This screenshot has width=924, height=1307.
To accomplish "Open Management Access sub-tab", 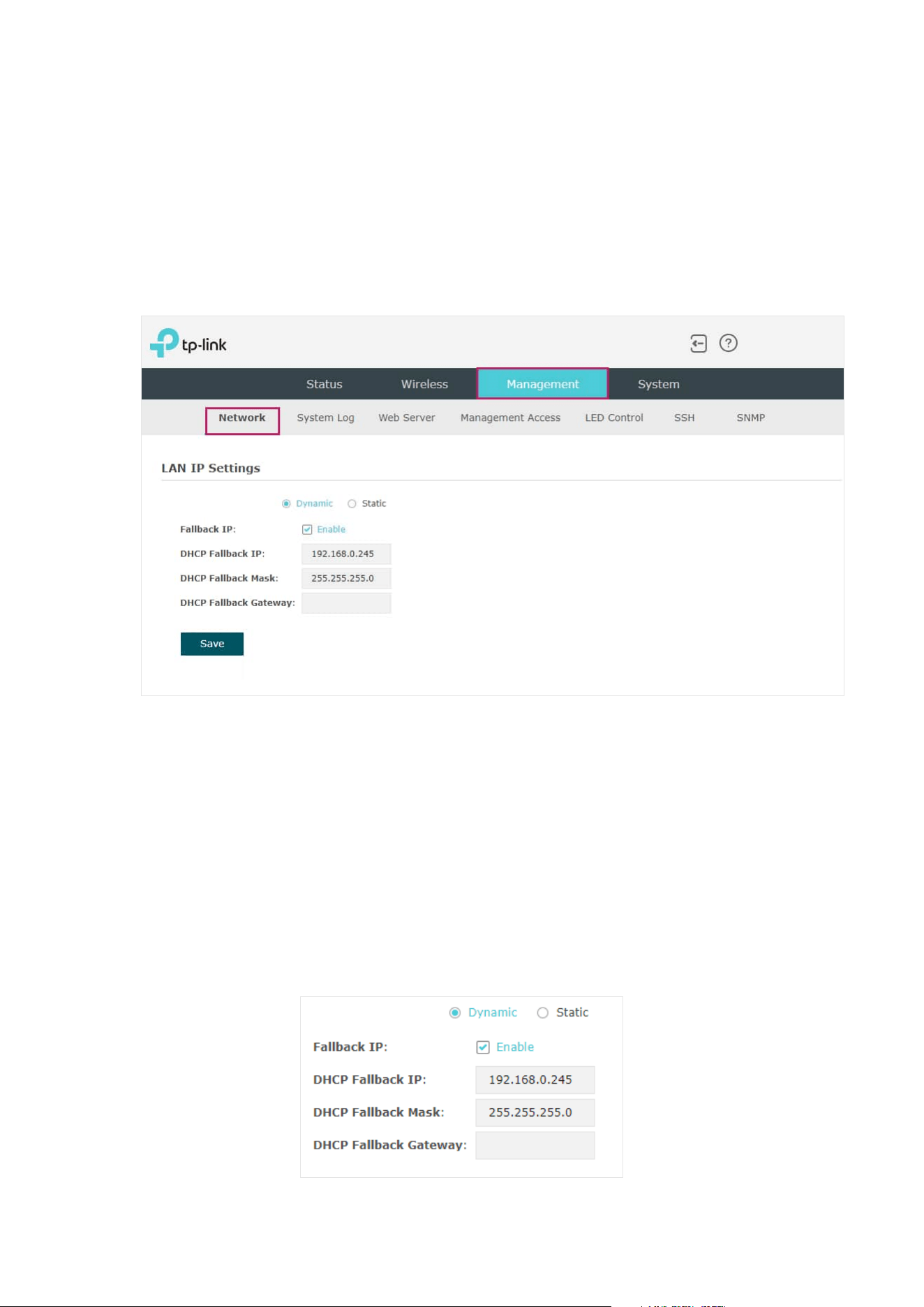I will (510, 418).
